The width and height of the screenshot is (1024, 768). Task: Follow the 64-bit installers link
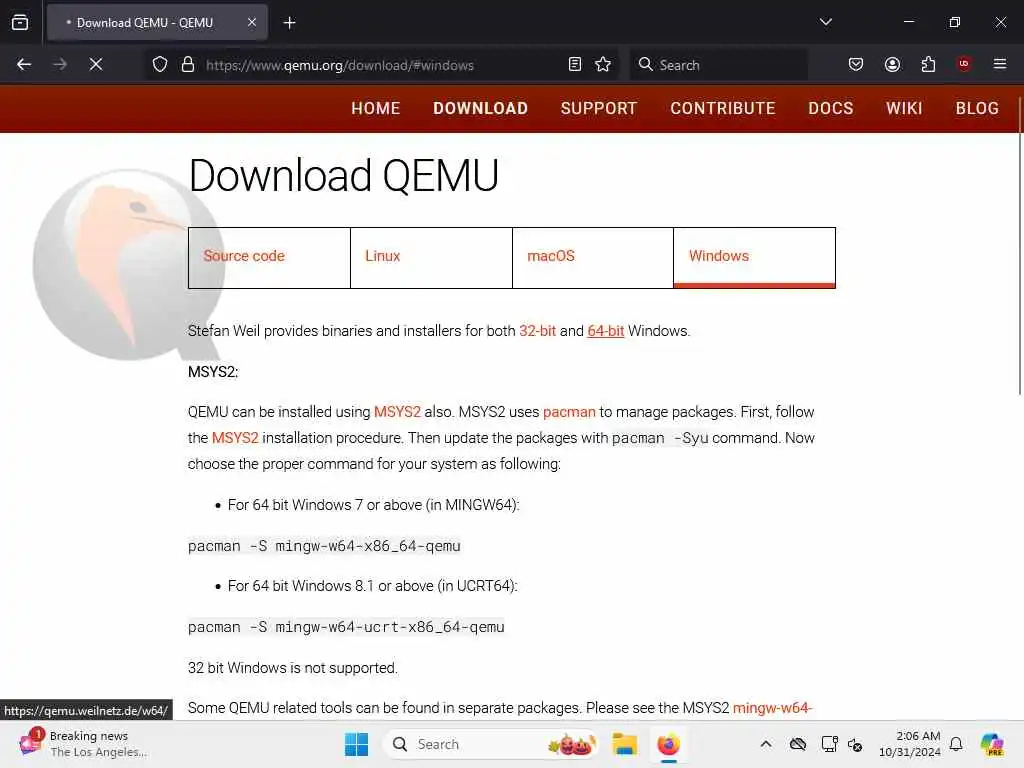tap(605, 331)
